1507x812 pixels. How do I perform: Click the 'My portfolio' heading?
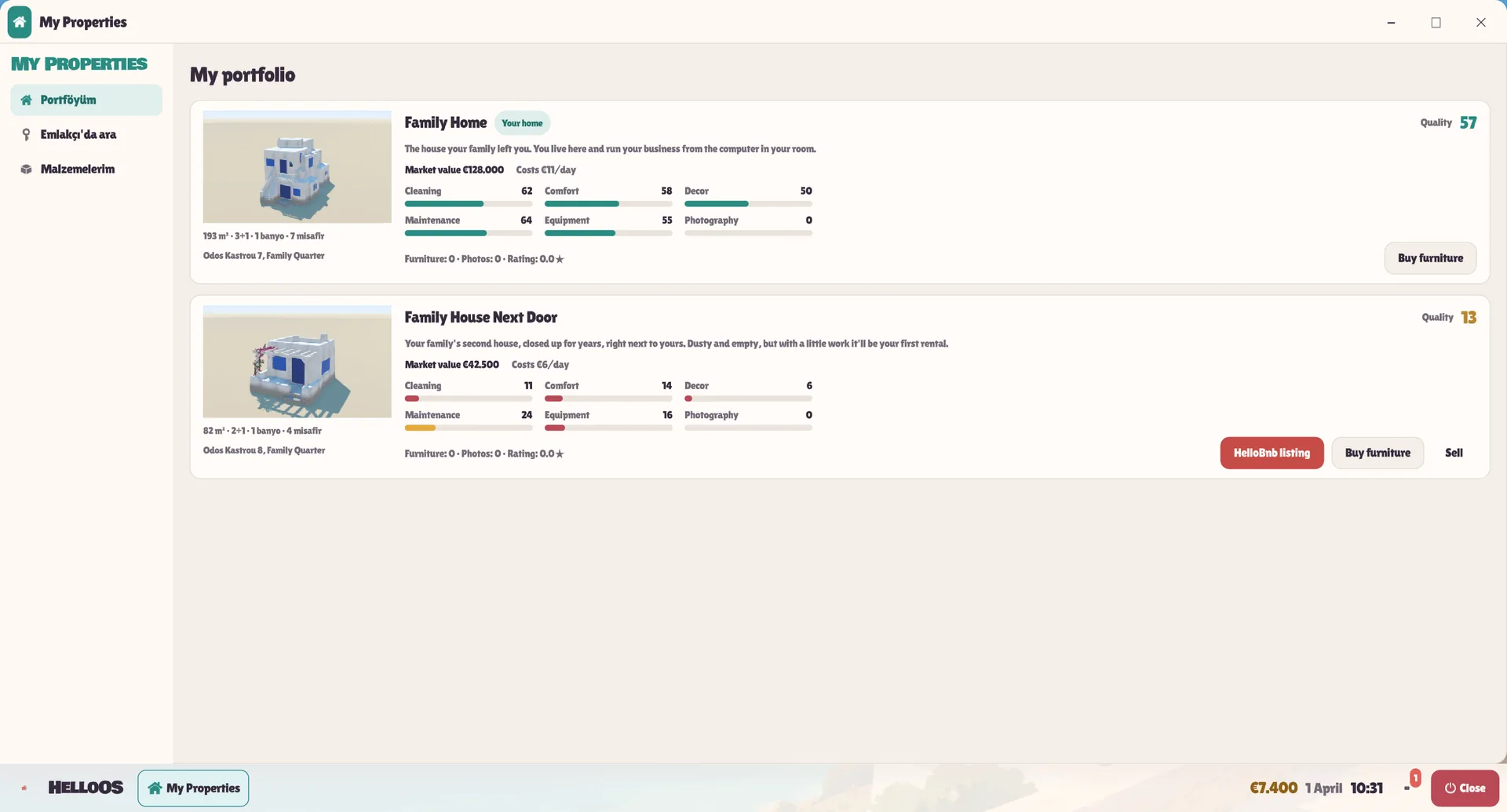(x=243, y=75)
